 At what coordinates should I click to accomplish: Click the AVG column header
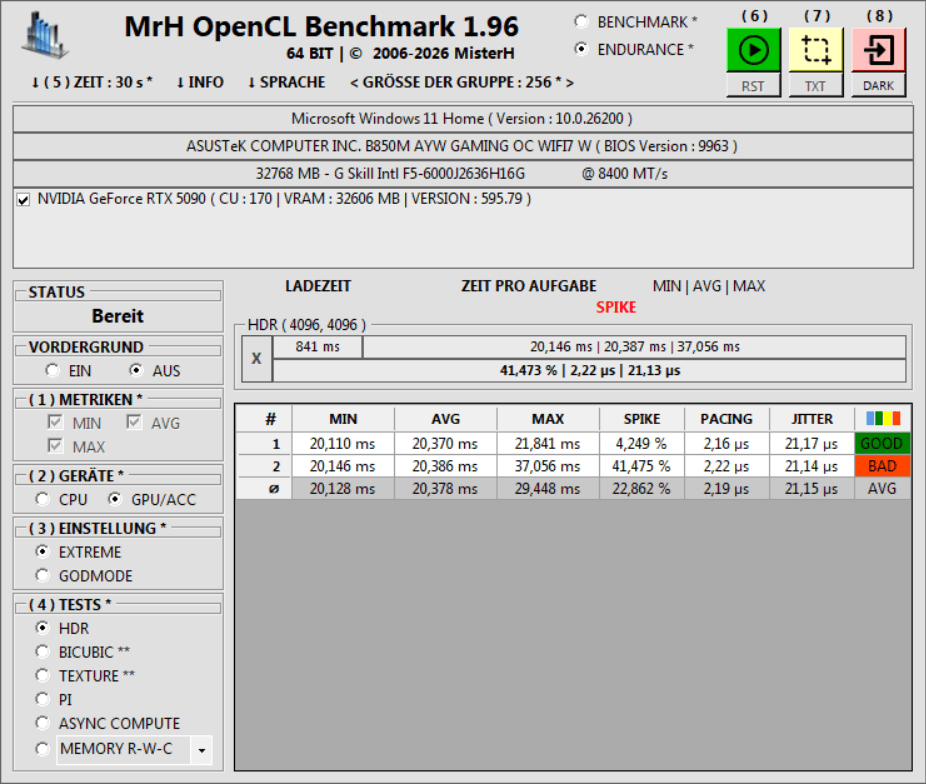446,419
